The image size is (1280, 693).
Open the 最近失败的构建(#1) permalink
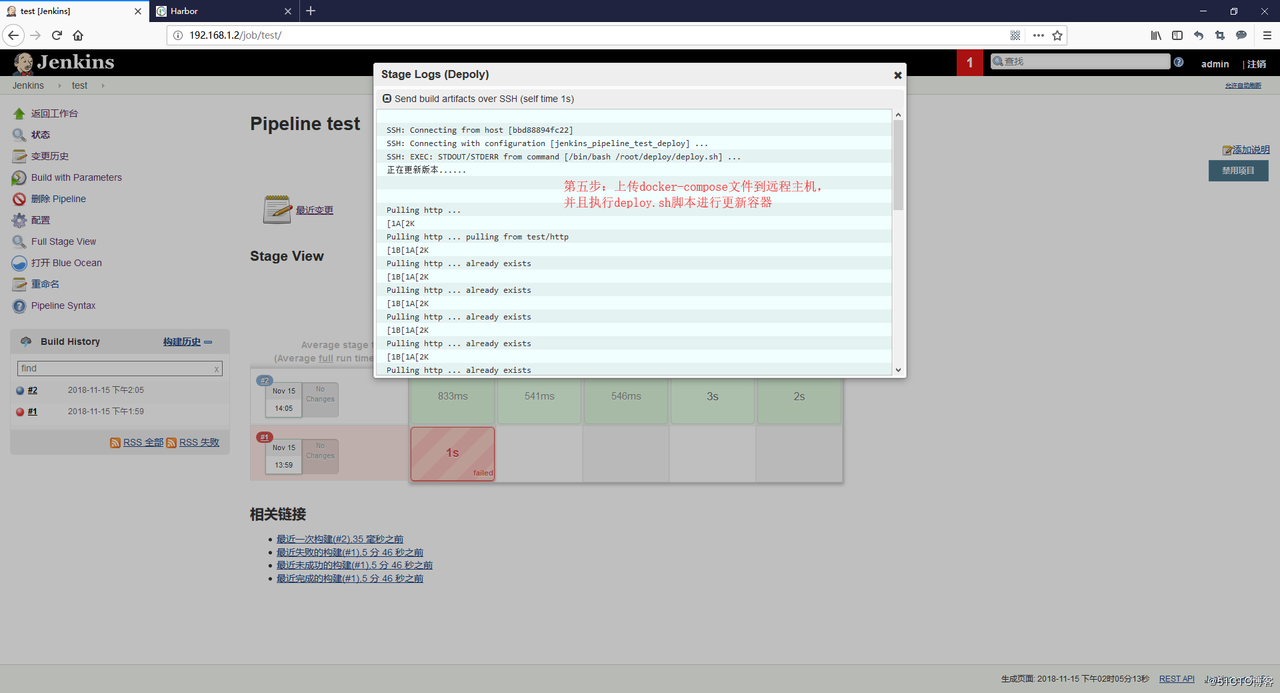(x=350, y=552)
